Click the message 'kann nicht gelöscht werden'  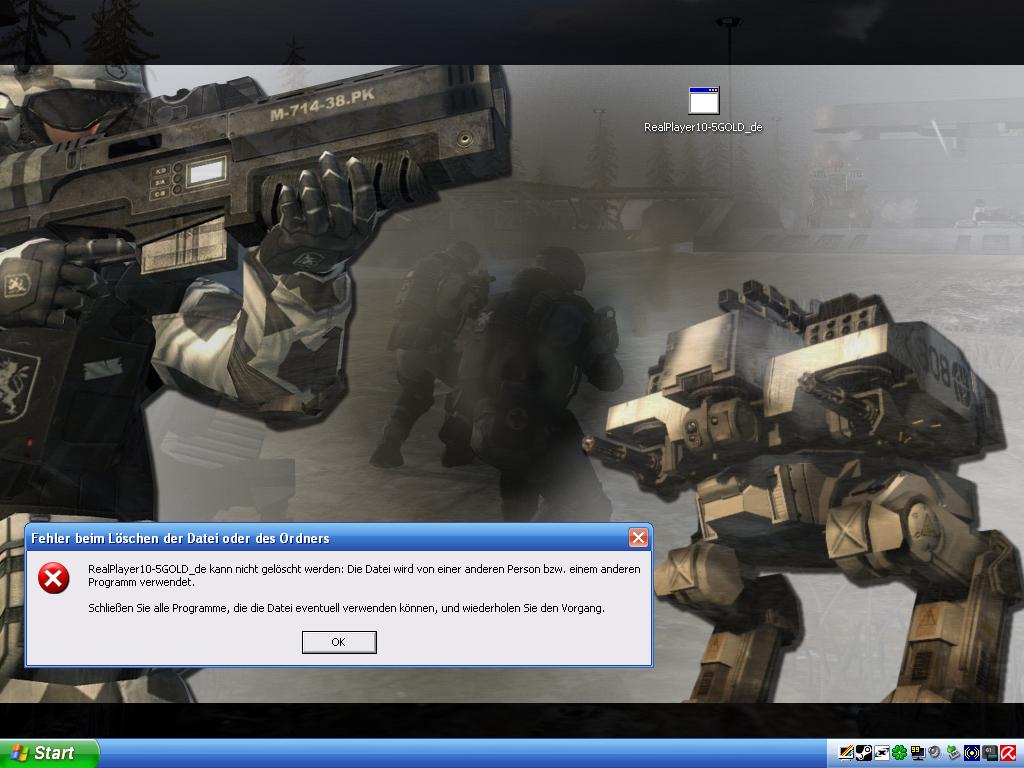pyautogui.click(x=276, y=569)
